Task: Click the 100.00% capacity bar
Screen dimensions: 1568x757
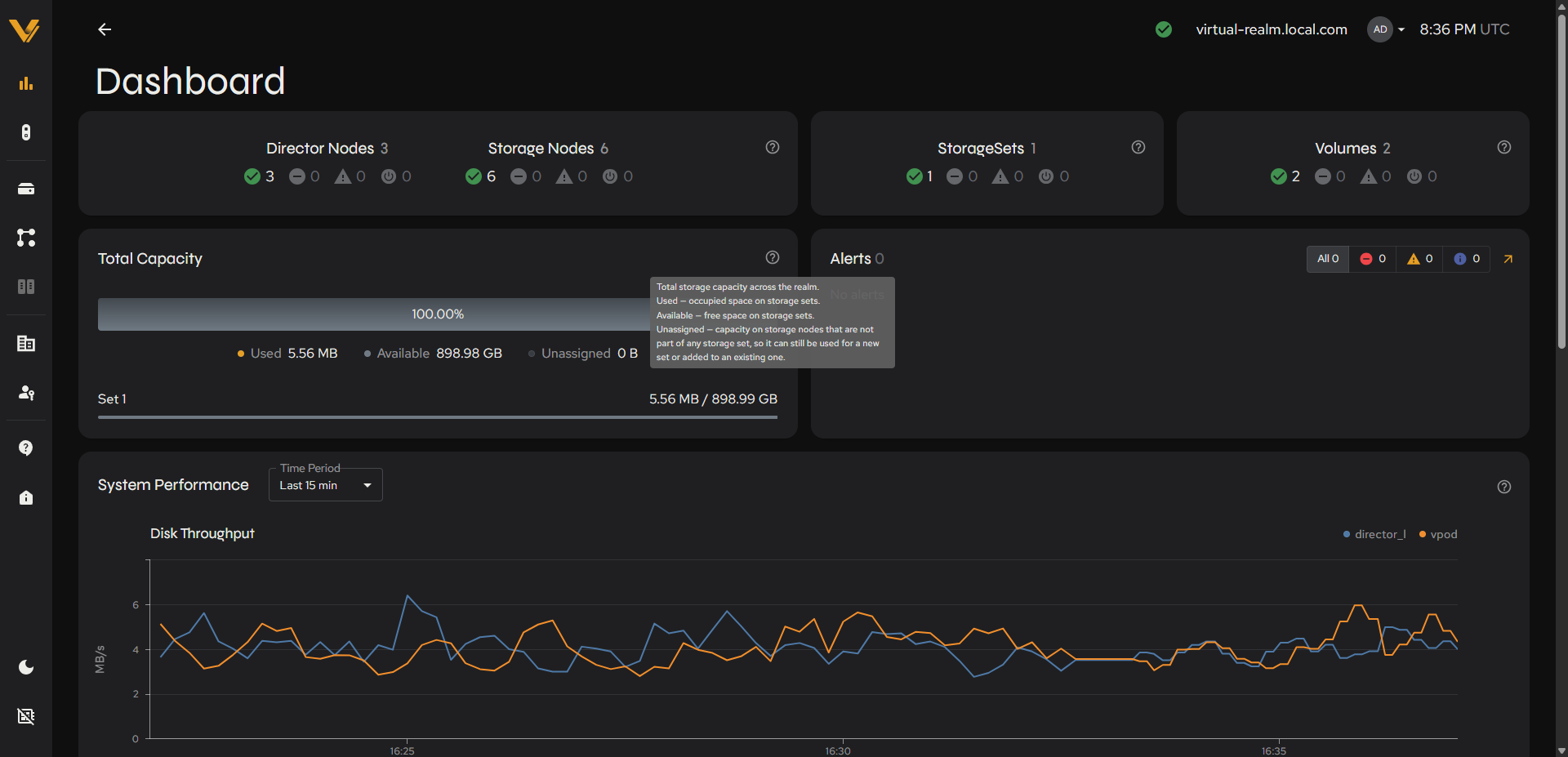Action: click(438, 314)
